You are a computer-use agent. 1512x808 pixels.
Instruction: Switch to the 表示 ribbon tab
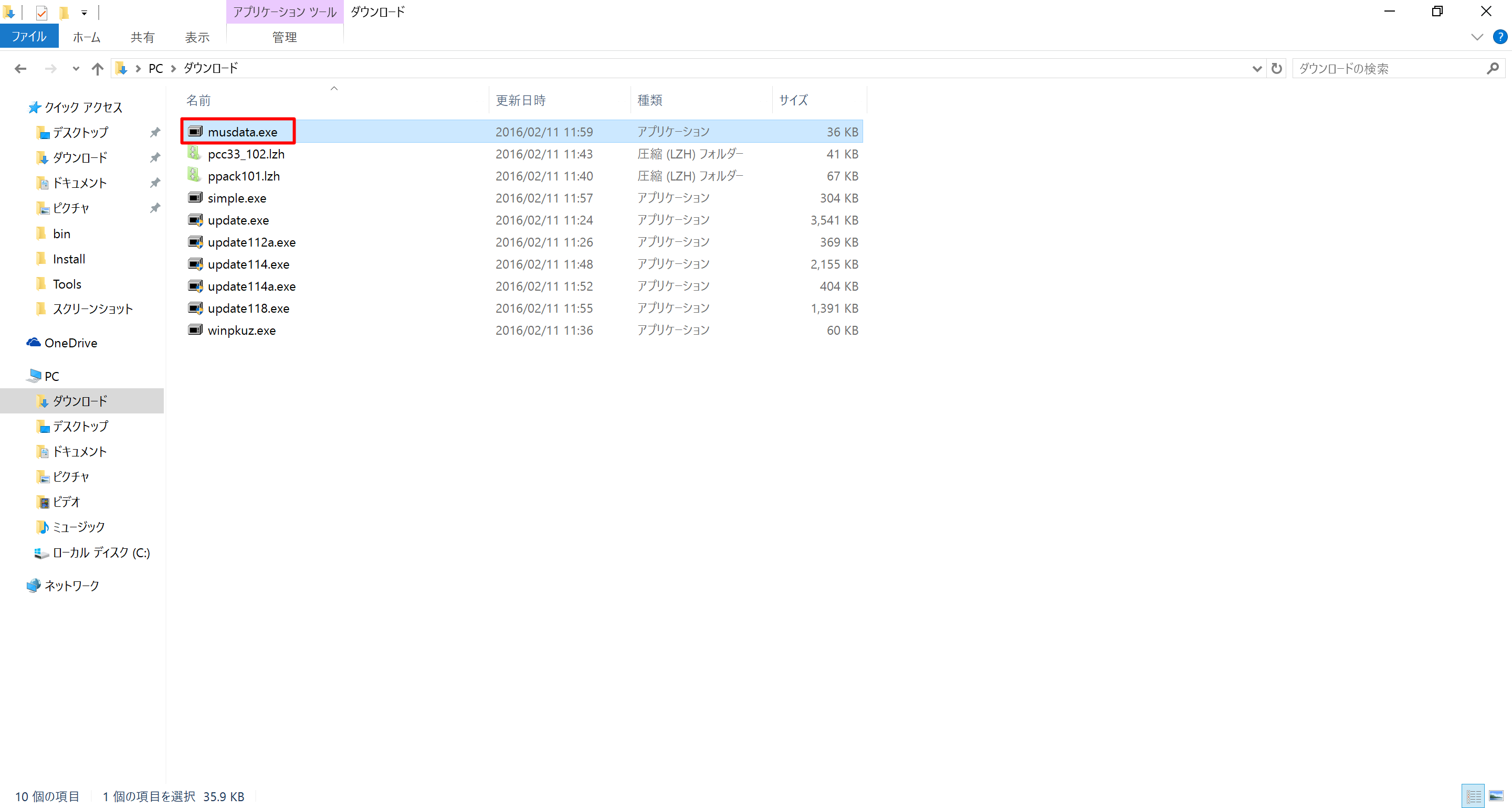click(197, 37)
